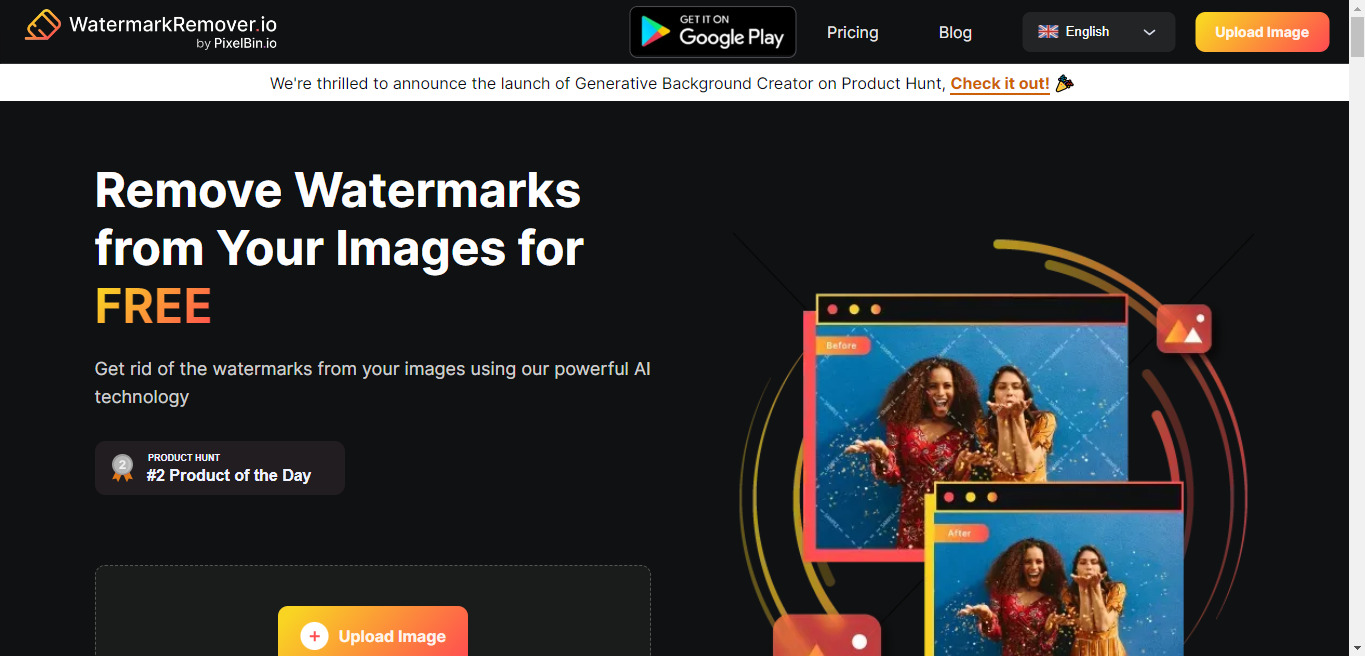Go to the Blog page

(955, 32)
